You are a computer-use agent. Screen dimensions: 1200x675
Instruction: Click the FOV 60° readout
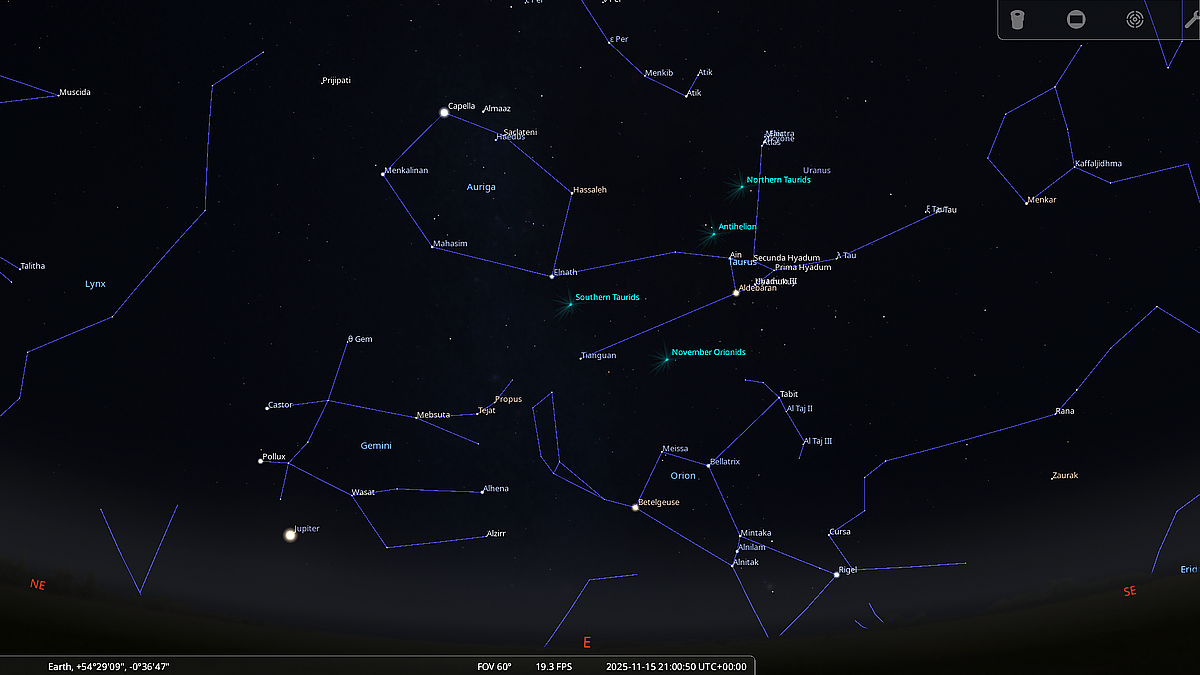(x=495, y=666)
